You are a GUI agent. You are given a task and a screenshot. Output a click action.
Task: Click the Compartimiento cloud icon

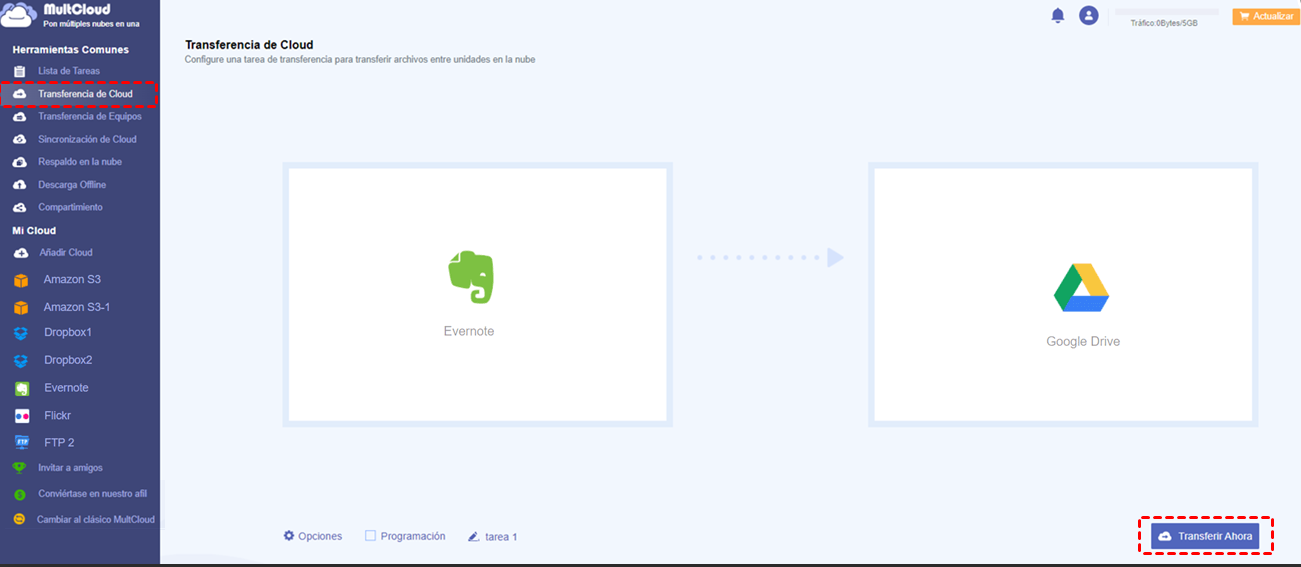(x=19, y=207)
